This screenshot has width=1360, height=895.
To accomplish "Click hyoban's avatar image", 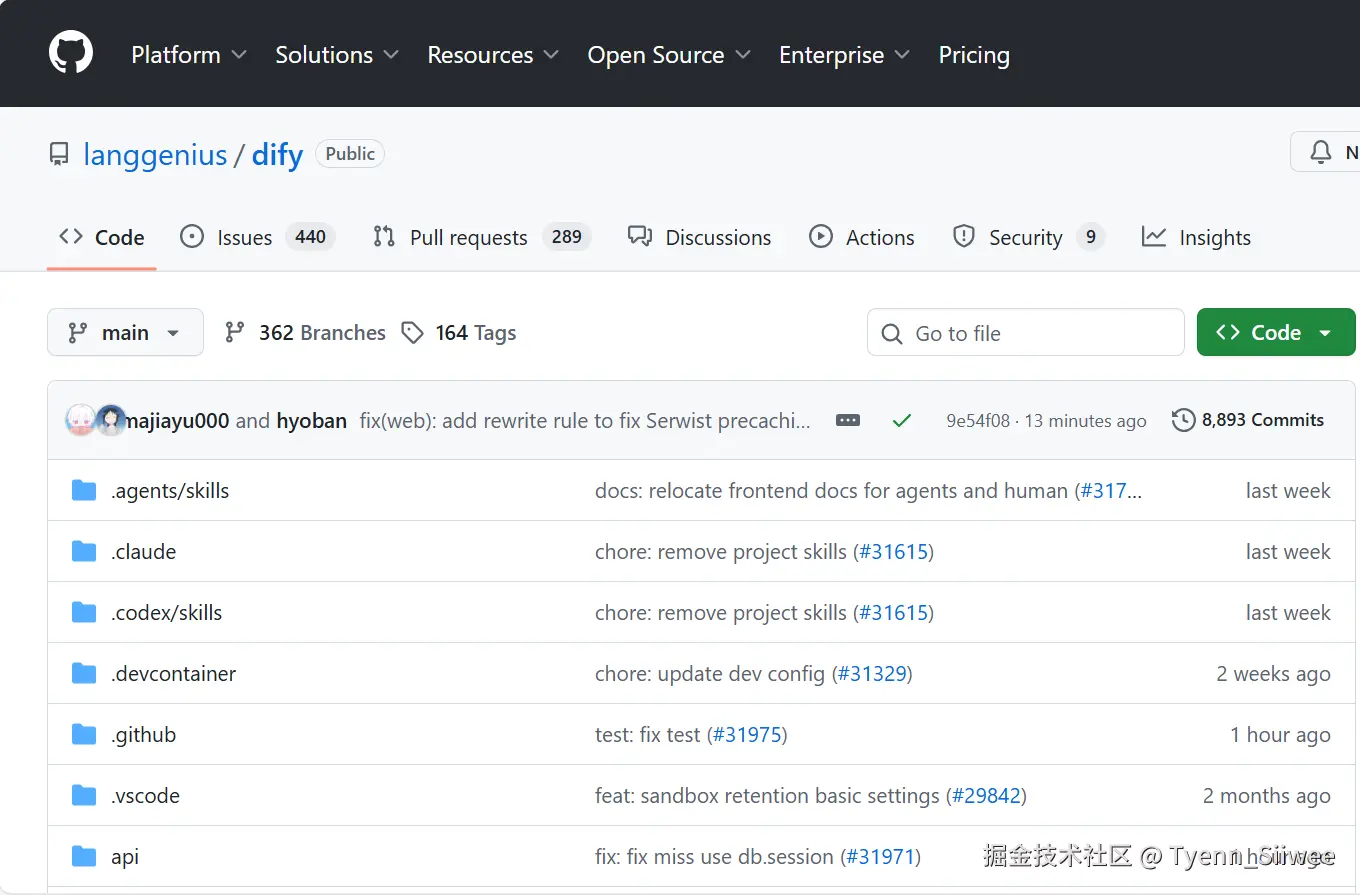I will coord(112,420).
